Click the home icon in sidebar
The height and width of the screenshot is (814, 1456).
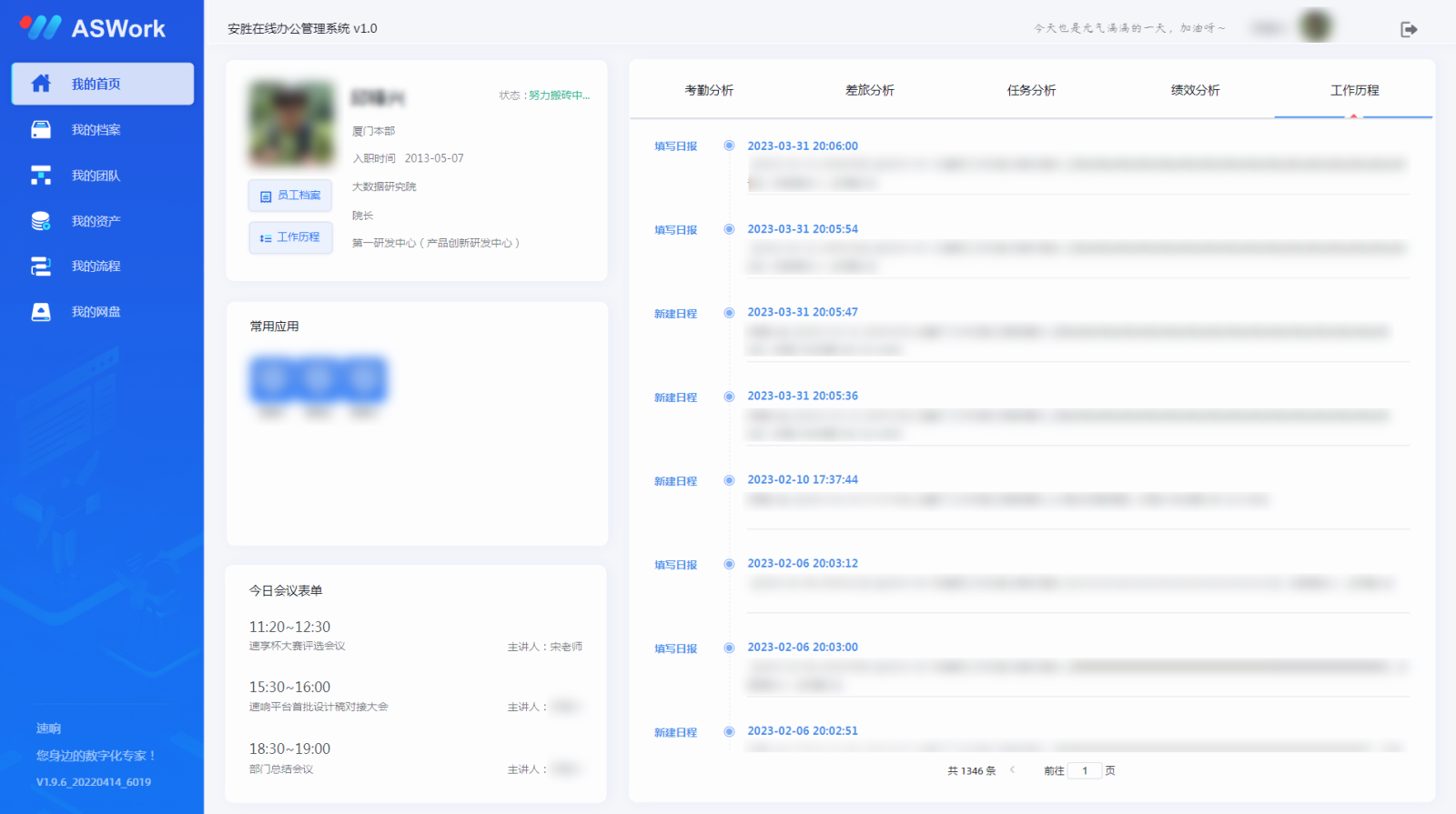point(41,84)
